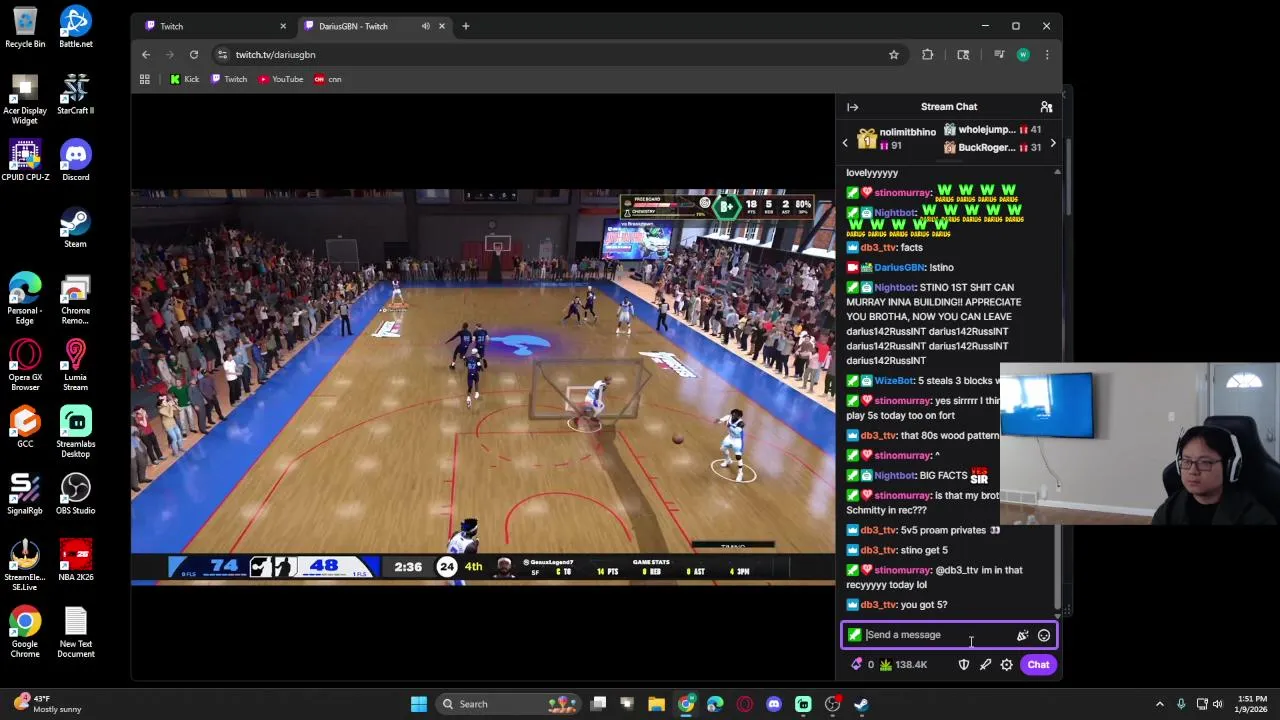Reload the Twitch page
This screenshot has height=720, width=1280.
(194, 55)
